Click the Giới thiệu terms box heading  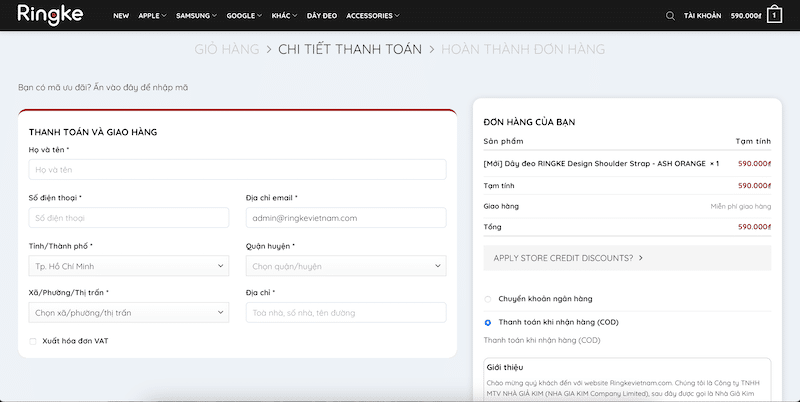505,367
